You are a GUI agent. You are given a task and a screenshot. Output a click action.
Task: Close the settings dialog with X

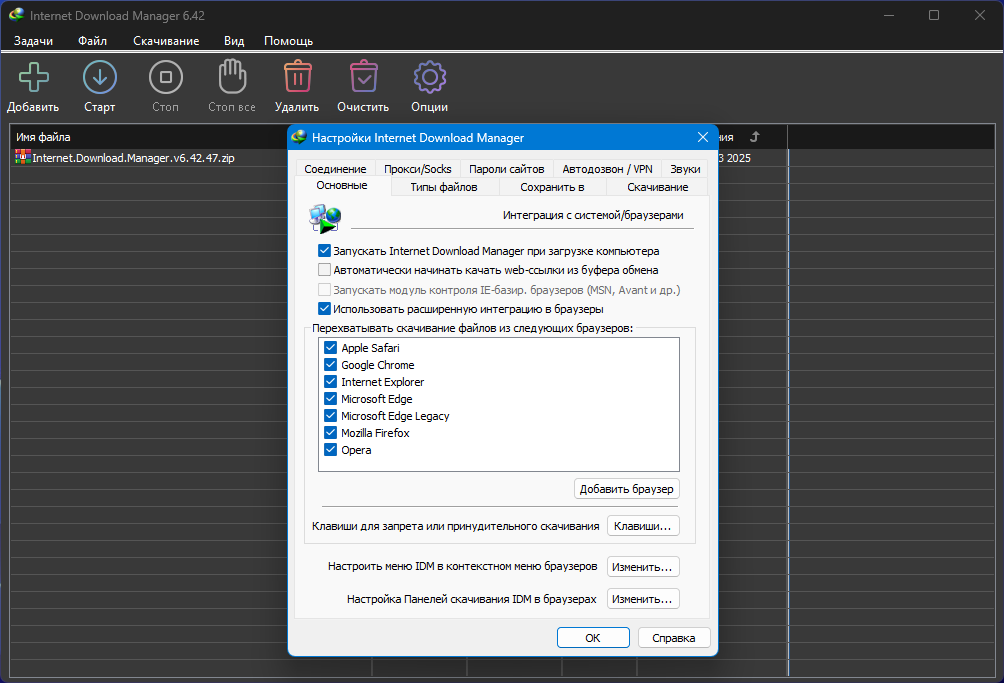tap(702, 137)
